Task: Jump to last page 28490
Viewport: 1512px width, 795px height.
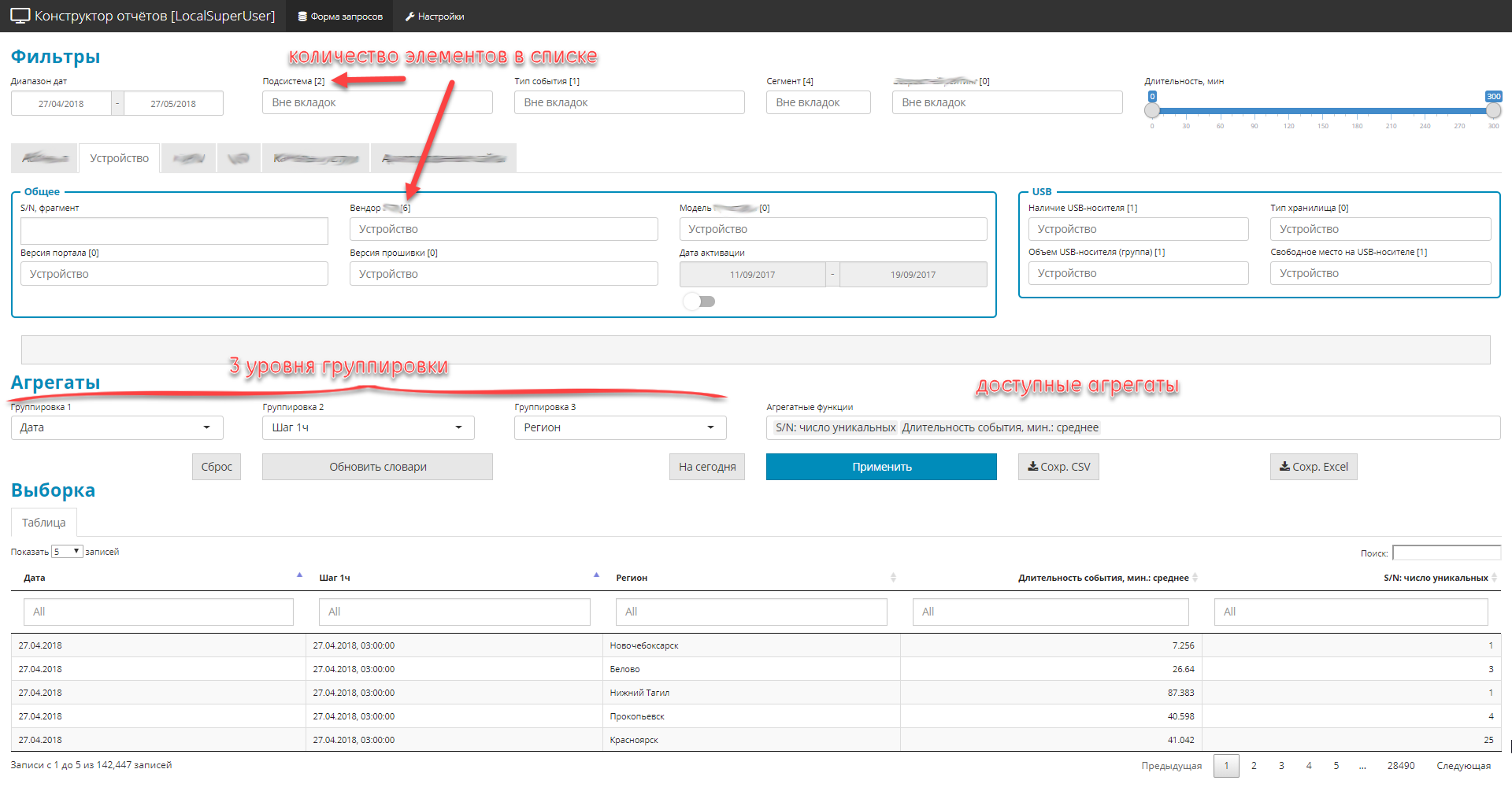Action: pyautogui.click(x=1401, y=765)
